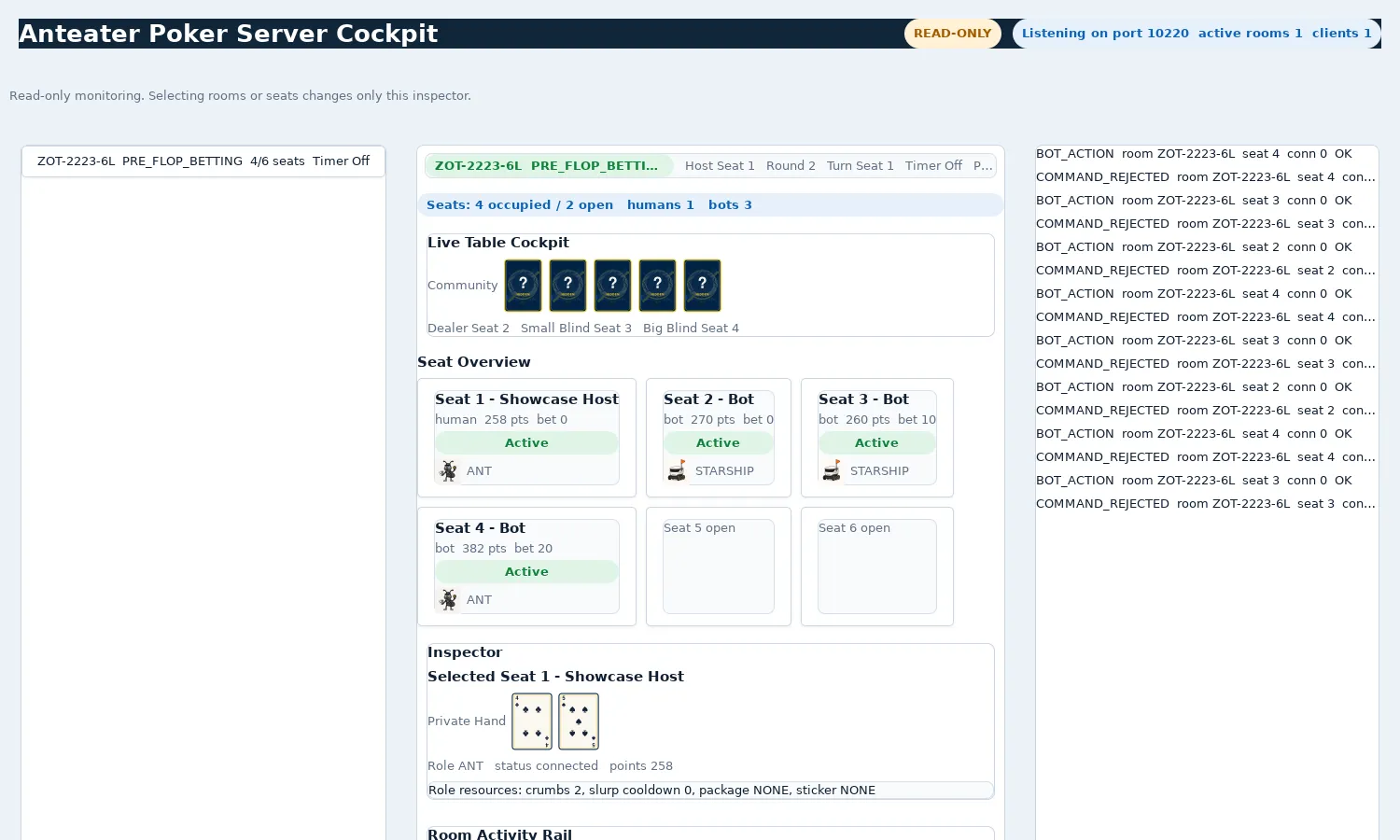This screenshot has height=840, width=1400.
Task: Click the 'Dealer Seat 2' label
Action: pyautogui.click(x=469, y=329)
